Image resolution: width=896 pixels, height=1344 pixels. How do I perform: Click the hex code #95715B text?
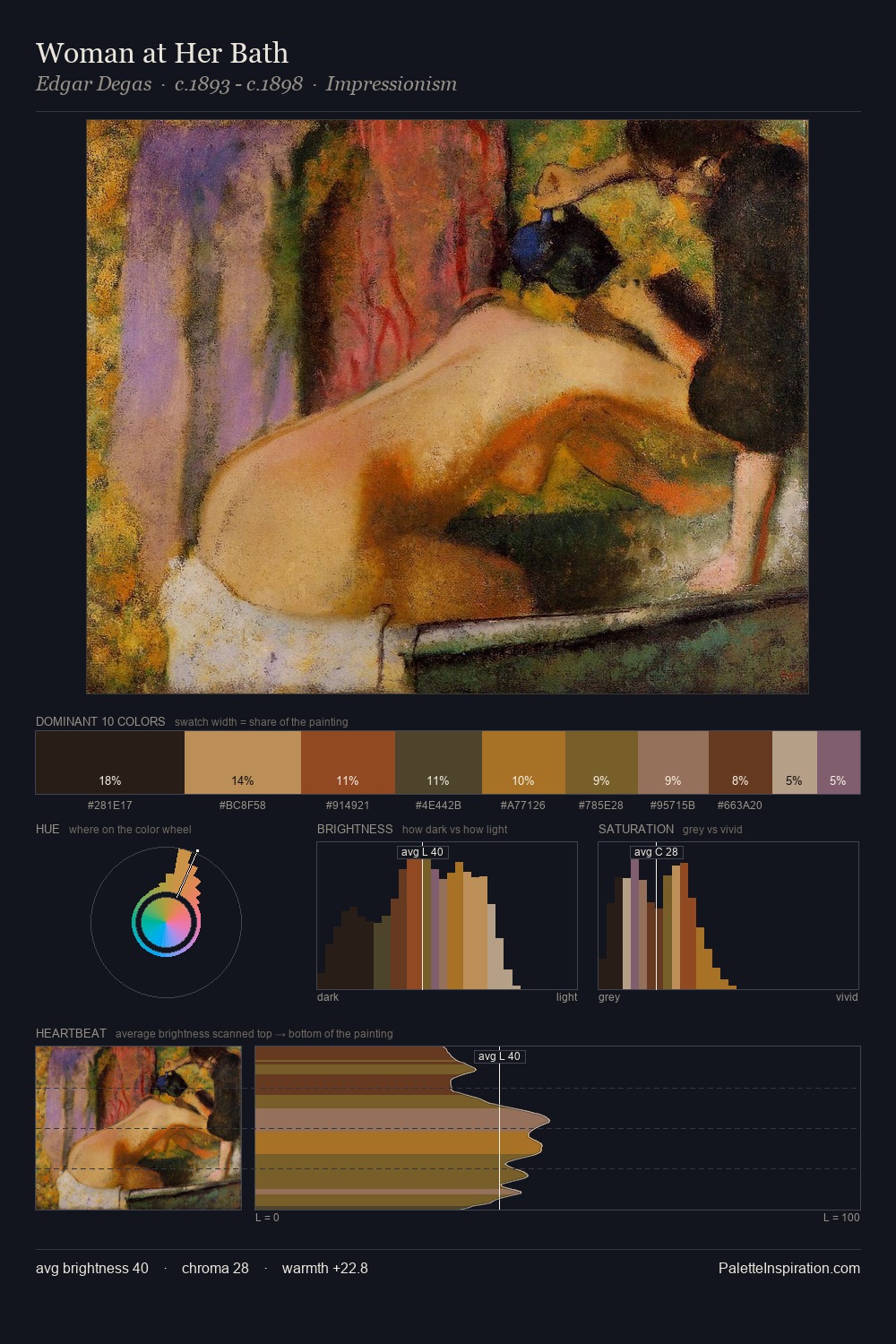673,806
